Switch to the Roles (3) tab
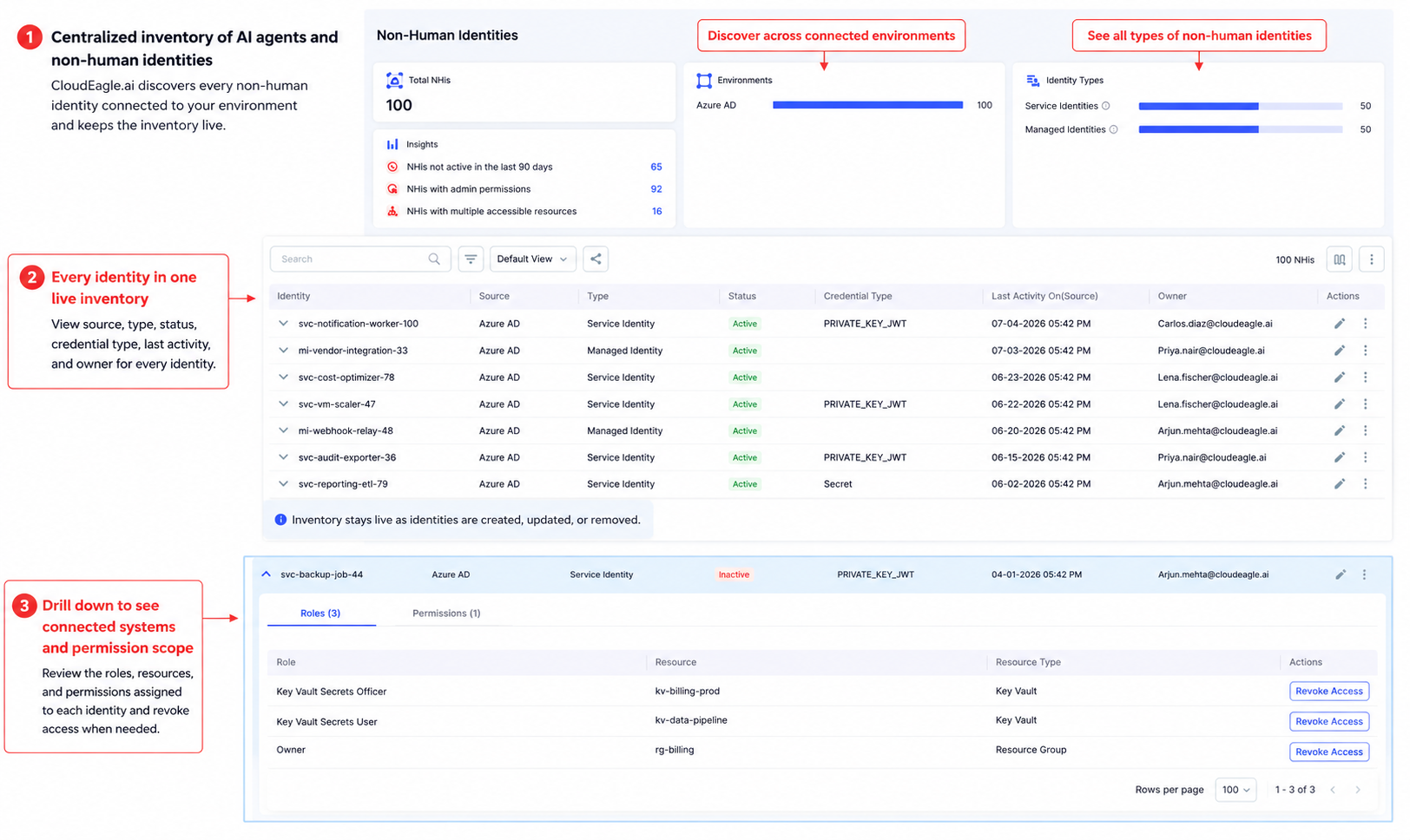The height and width of the screenshot is (840, 1410). click(320, 614)
